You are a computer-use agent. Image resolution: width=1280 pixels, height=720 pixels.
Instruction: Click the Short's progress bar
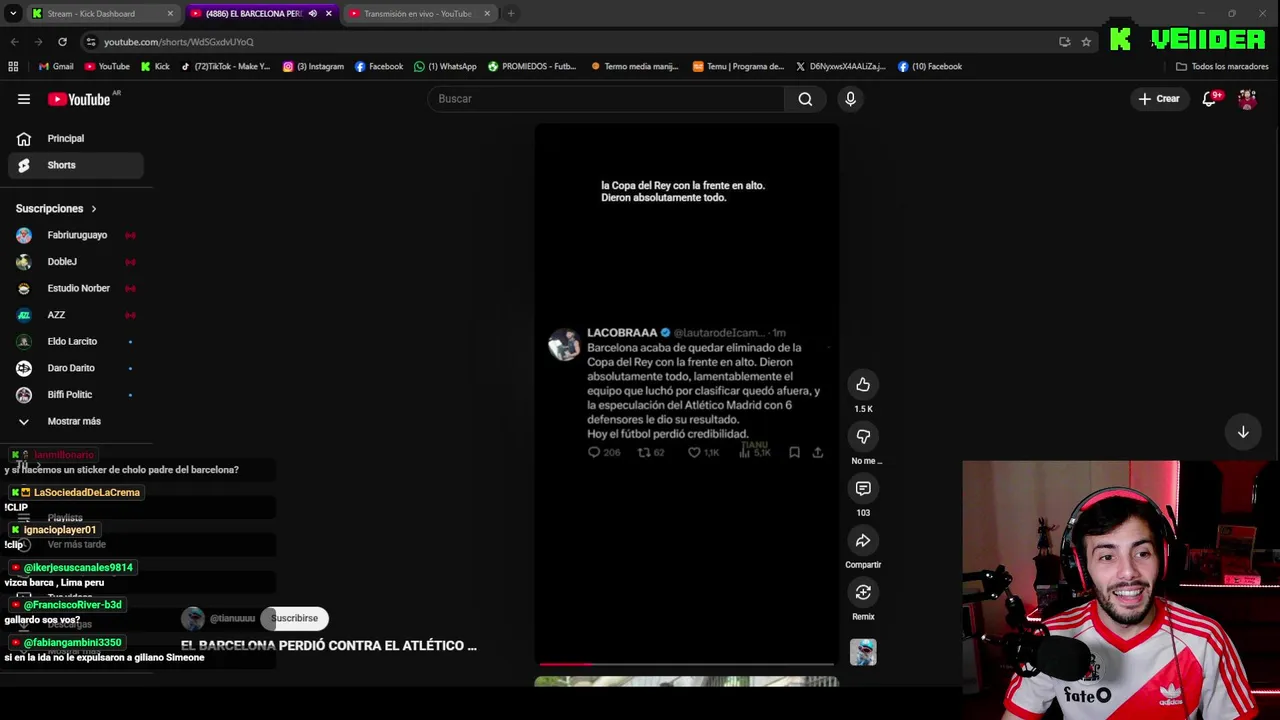click(x=686, y=664)
